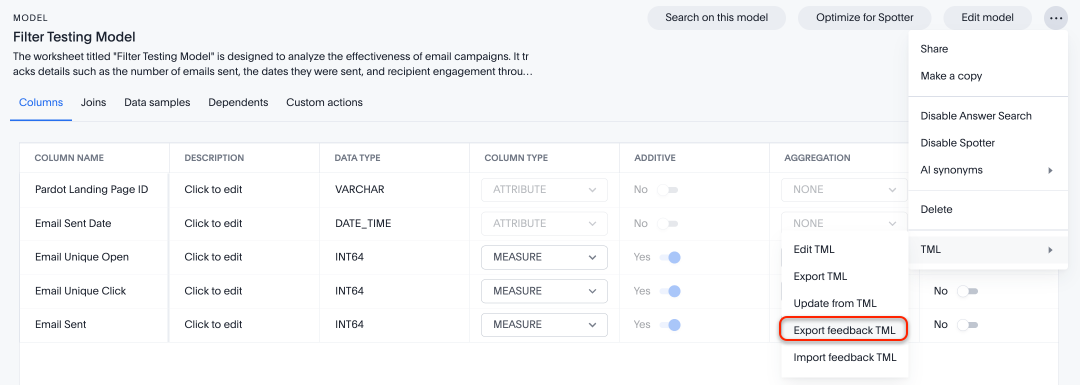Select Disable Answer Search menu item
The height and width of the screenshot is (385, 1080).
point(988,116)
